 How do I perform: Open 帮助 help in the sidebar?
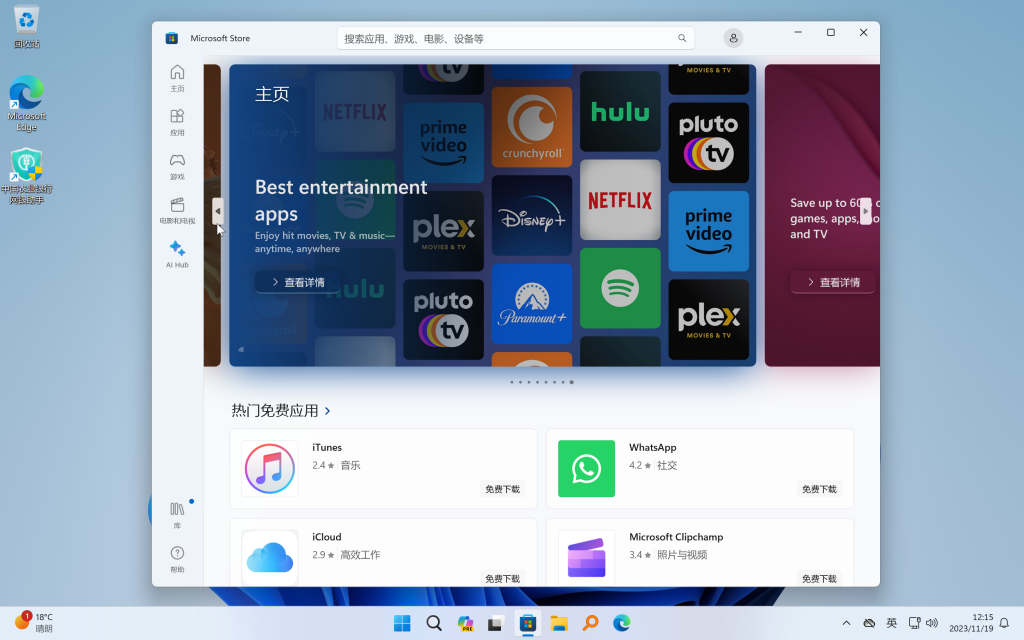tap(177, 559)
